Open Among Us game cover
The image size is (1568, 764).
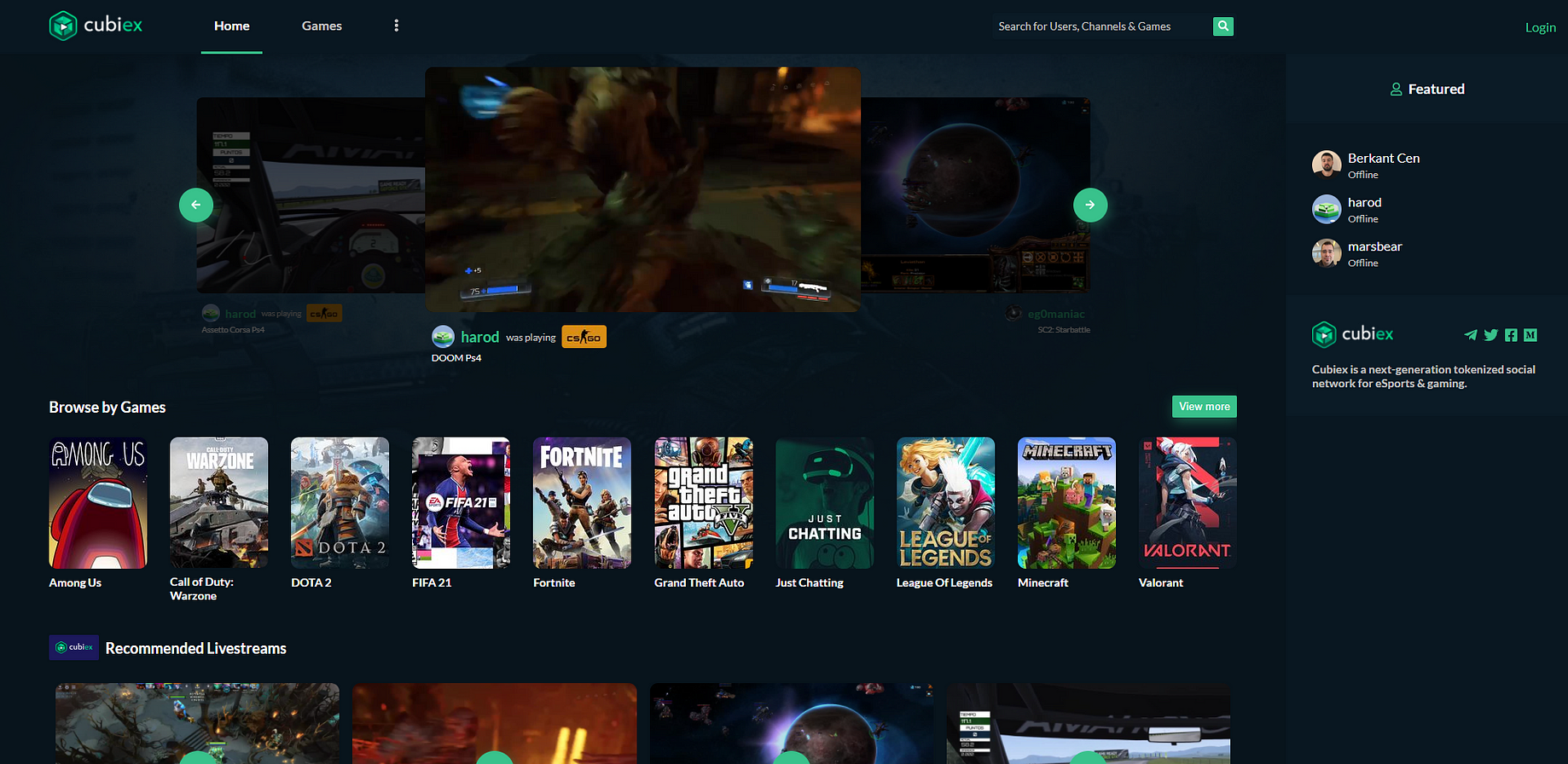pos(98,503)
